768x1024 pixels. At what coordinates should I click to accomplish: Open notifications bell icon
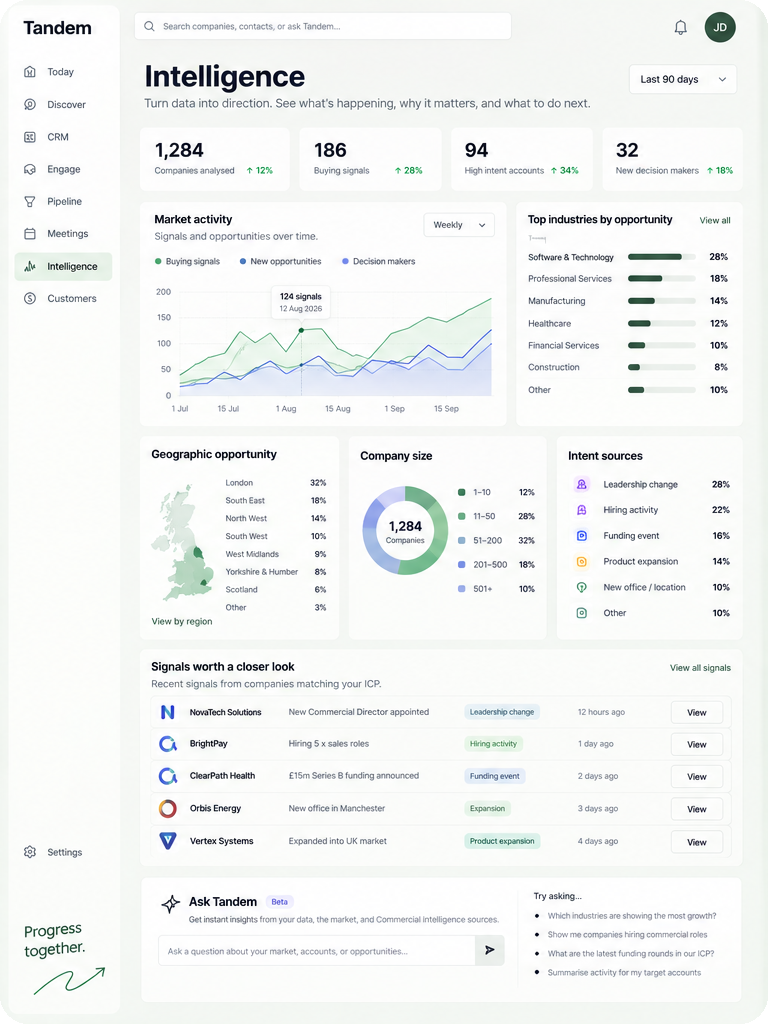click(x=680, y=27)
